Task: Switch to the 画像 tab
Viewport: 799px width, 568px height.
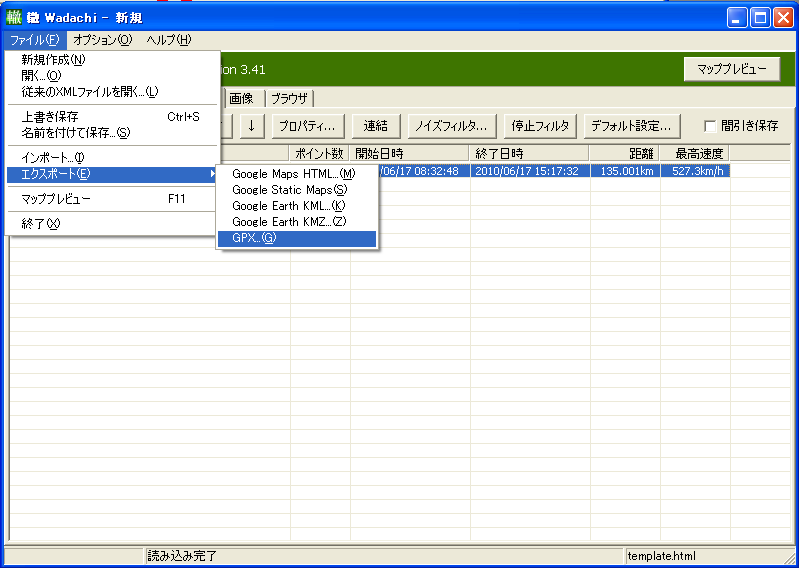Action: (x=245, y=98)
